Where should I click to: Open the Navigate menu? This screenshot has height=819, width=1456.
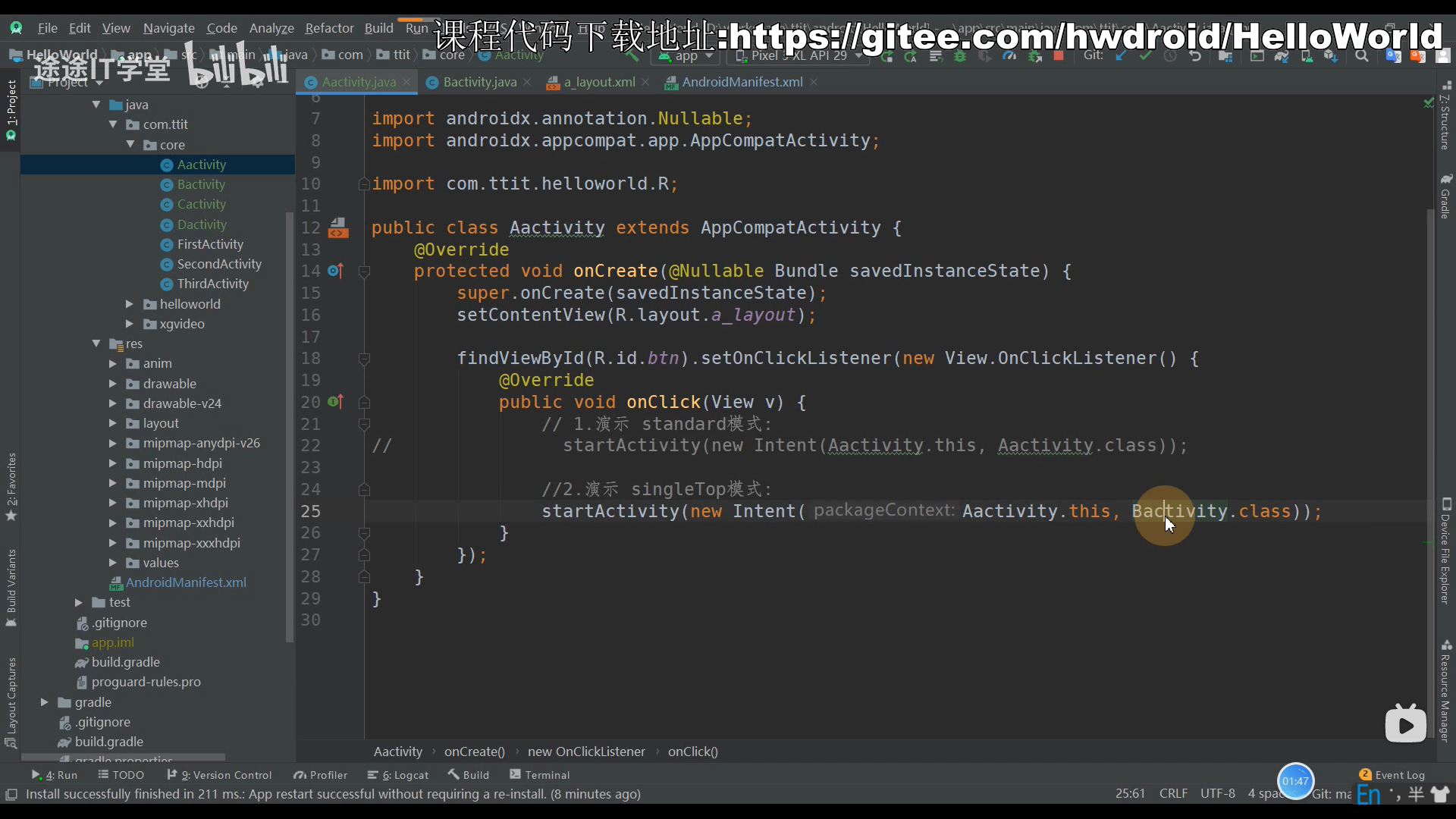[x=168, y=28]
